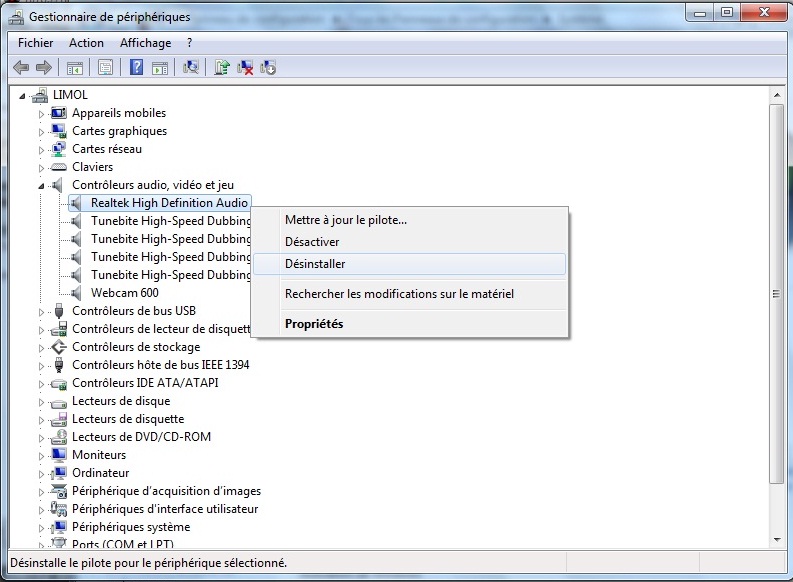This screenshot has width=793, height=582.
Task: Toggle the console tree toolbar icon
Action: (75, 67)
